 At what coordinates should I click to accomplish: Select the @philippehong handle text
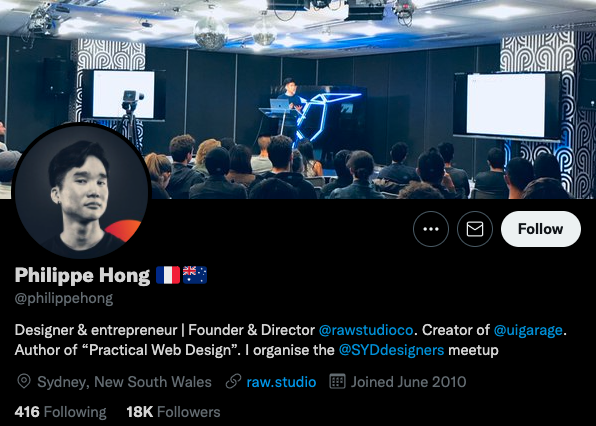[64, 298]
